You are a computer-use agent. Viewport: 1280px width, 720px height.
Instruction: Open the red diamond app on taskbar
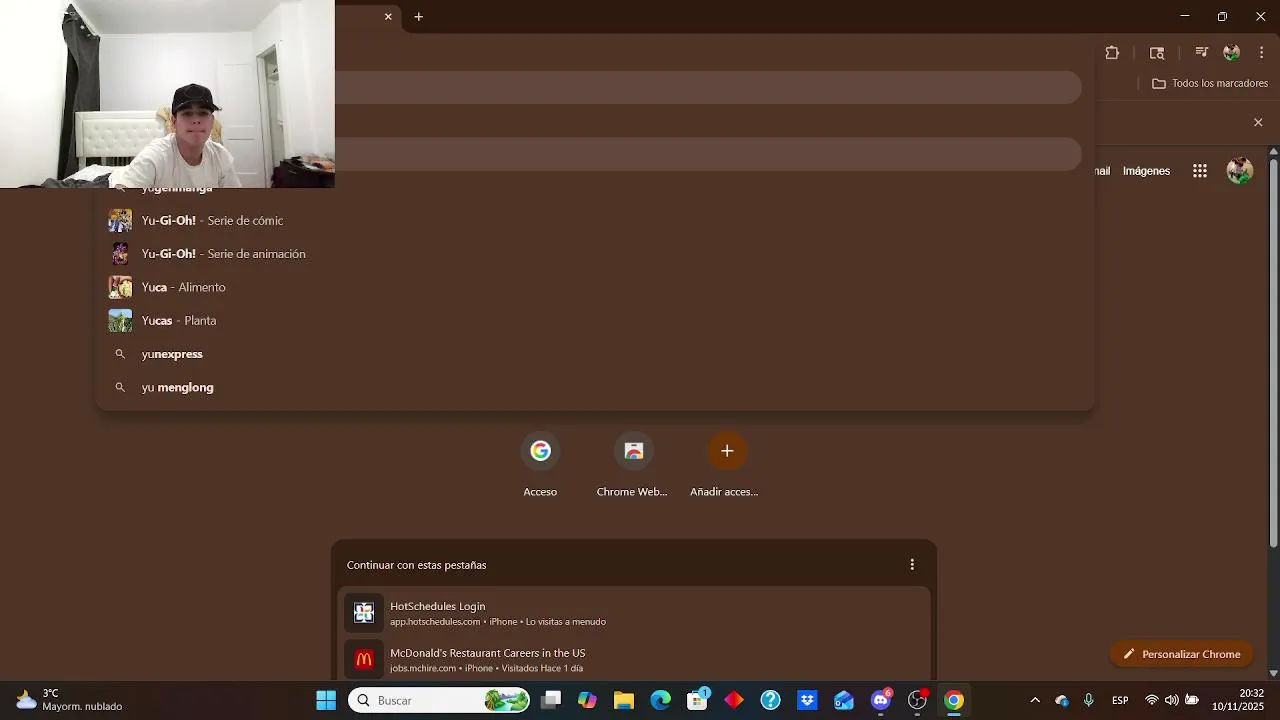pyautogui.click(x=734, y=700)
